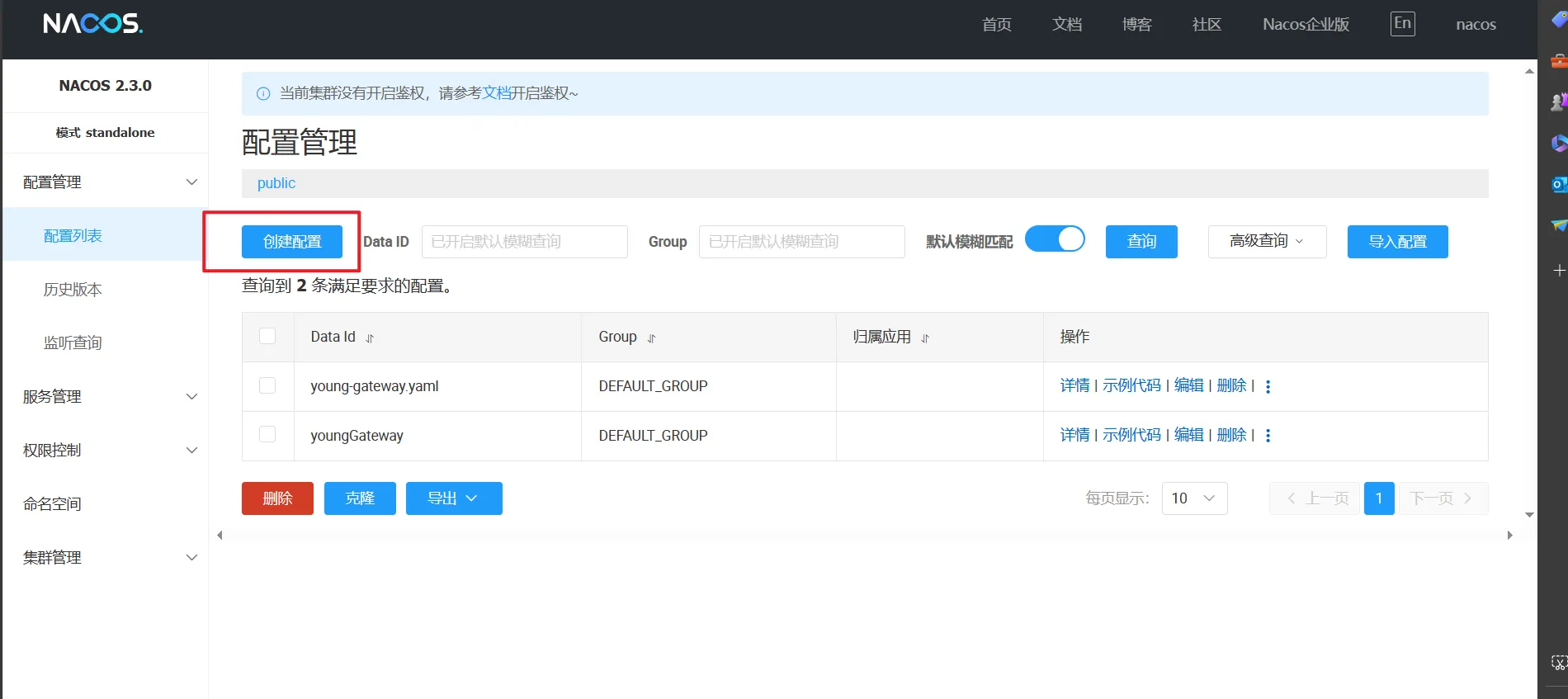
Task: Click 编辑 link for youngGateway
Action: tap(1188, 435)
